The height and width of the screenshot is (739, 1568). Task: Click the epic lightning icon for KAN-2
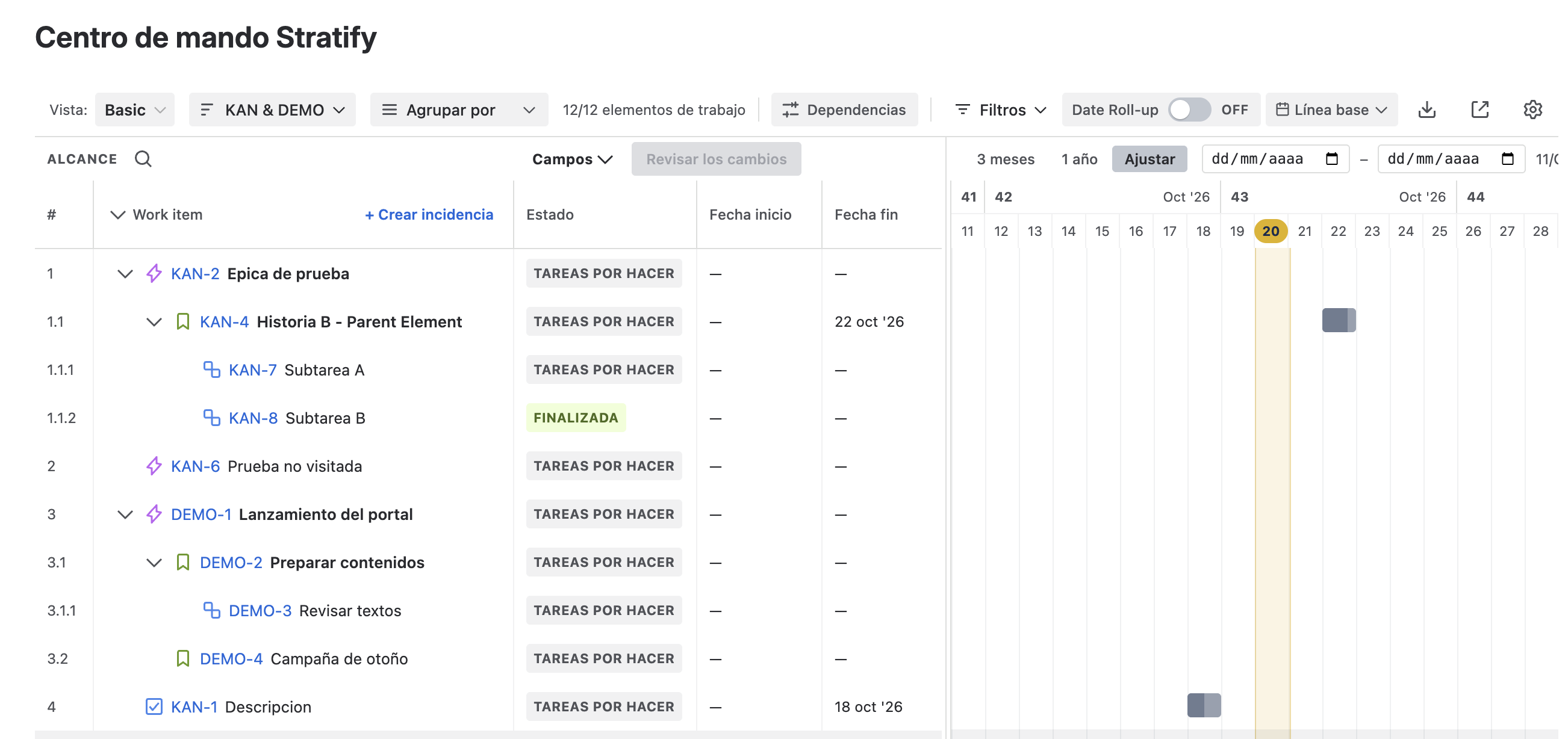click(x=154, y=273)
